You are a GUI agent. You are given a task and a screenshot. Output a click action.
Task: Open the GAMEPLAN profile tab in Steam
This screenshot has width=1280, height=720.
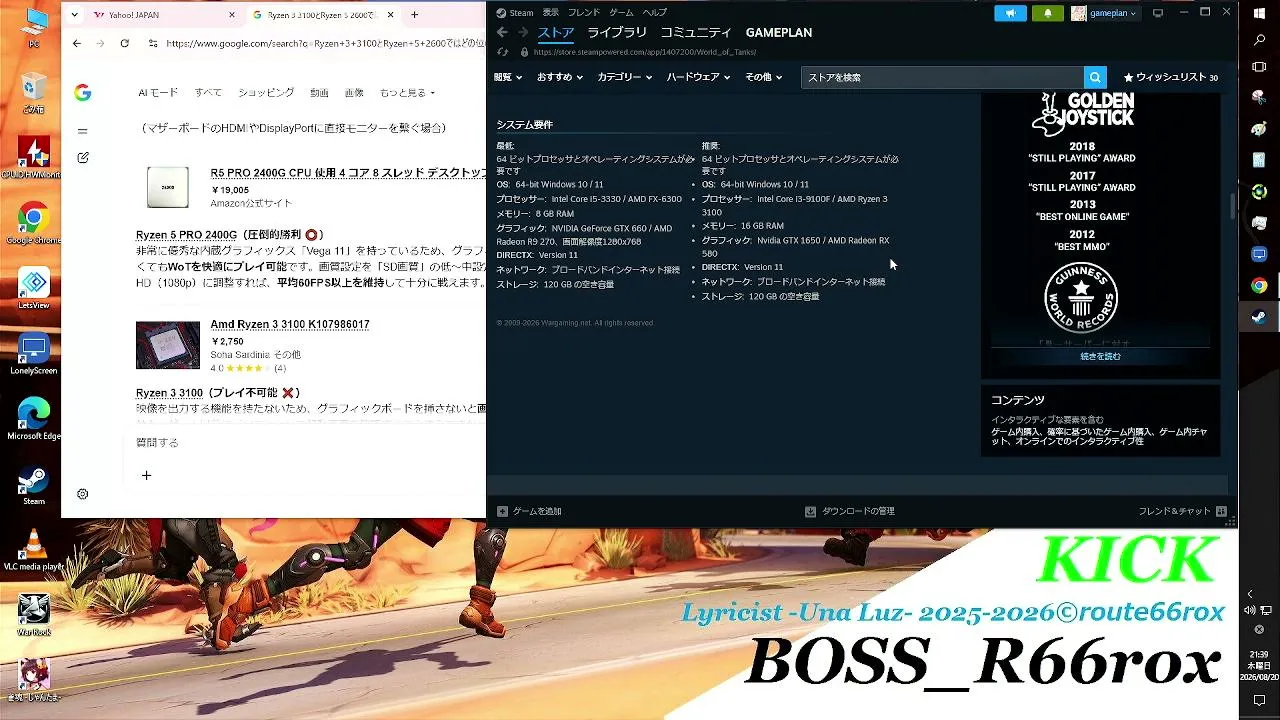click(779, 33)
